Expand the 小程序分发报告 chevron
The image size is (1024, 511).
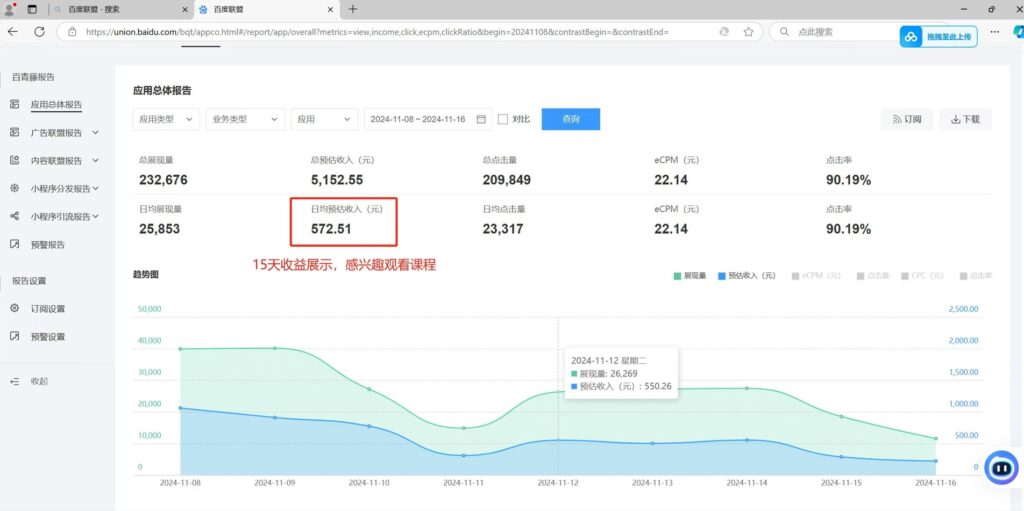[95, 188]
